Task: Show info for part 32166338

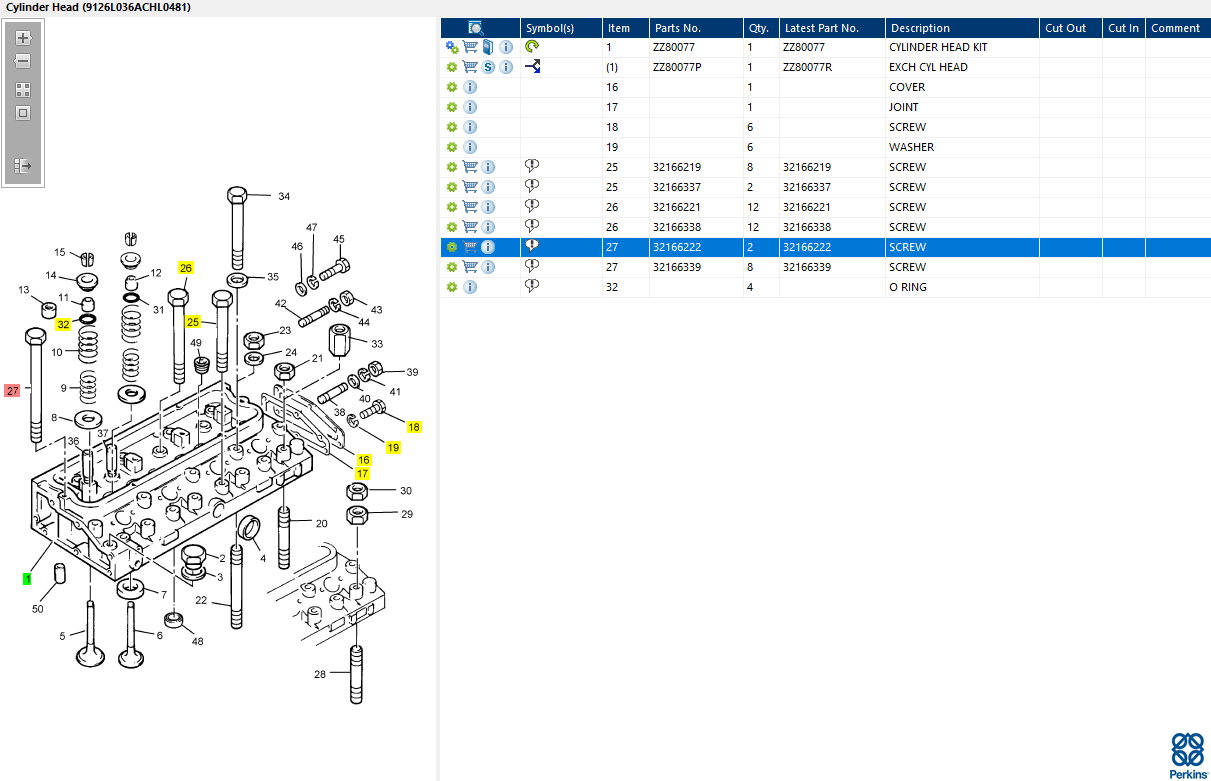Action: tap(488, 227)
